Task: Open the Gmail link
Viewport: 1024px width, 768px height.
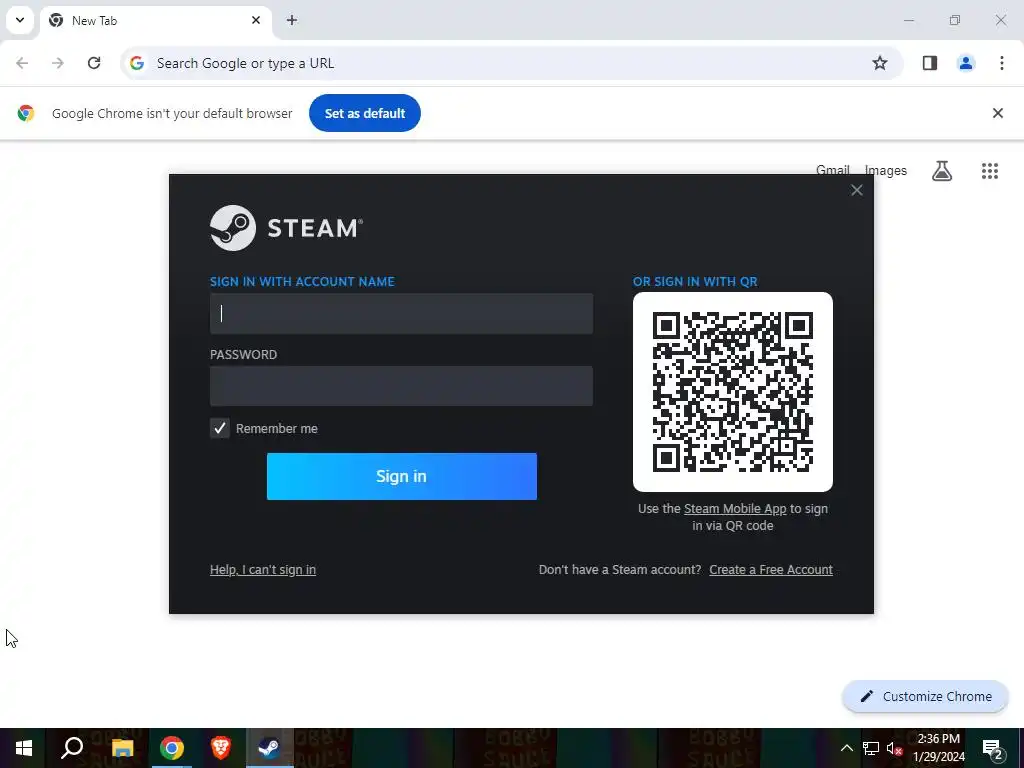Action: pyautogui.click(x=833, y=170)
